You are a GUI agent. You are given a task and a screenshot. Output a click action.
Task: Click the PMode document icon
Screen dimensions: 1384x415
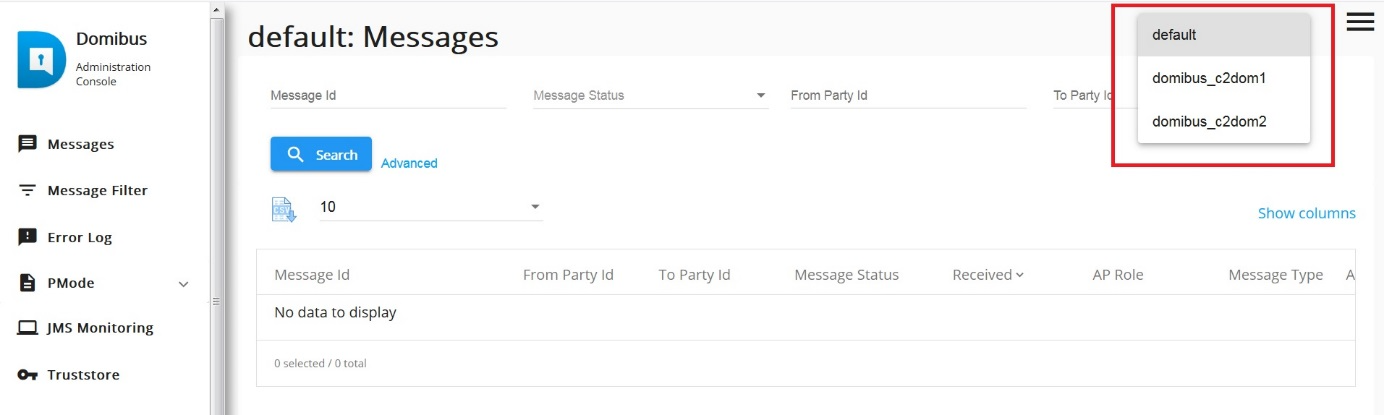click(28, 283)
